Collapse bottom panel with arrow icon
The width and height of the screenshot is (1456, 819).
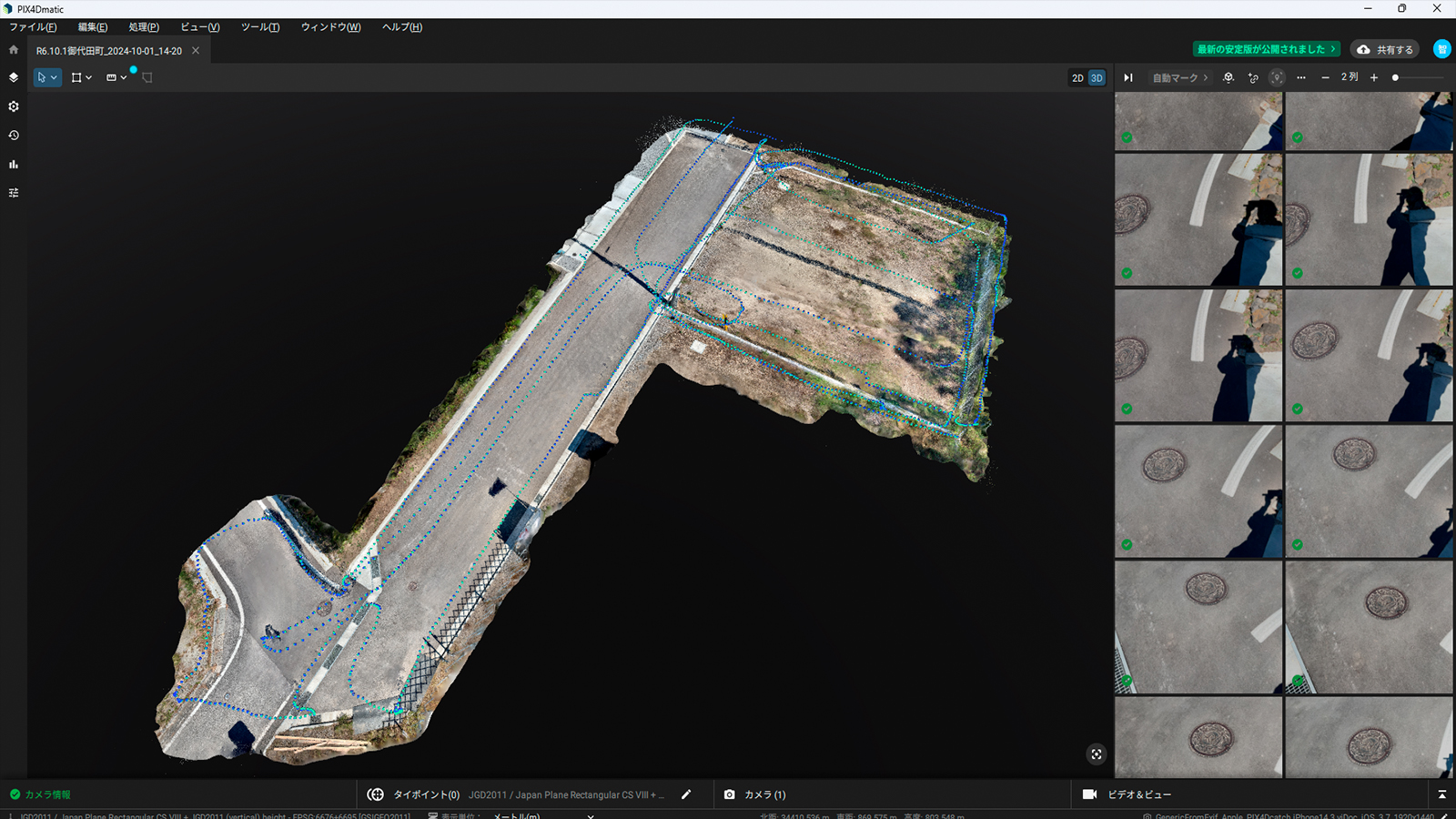(x=1442, y=794)
